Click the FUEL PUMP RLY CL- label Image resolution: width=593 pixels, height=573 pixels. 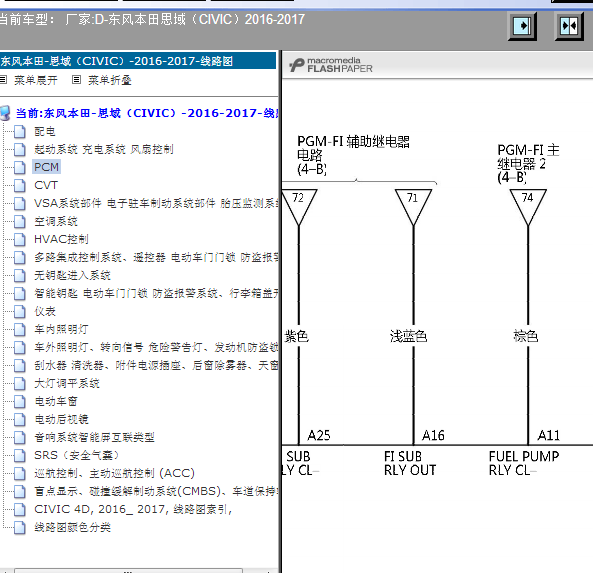(524, 463)
